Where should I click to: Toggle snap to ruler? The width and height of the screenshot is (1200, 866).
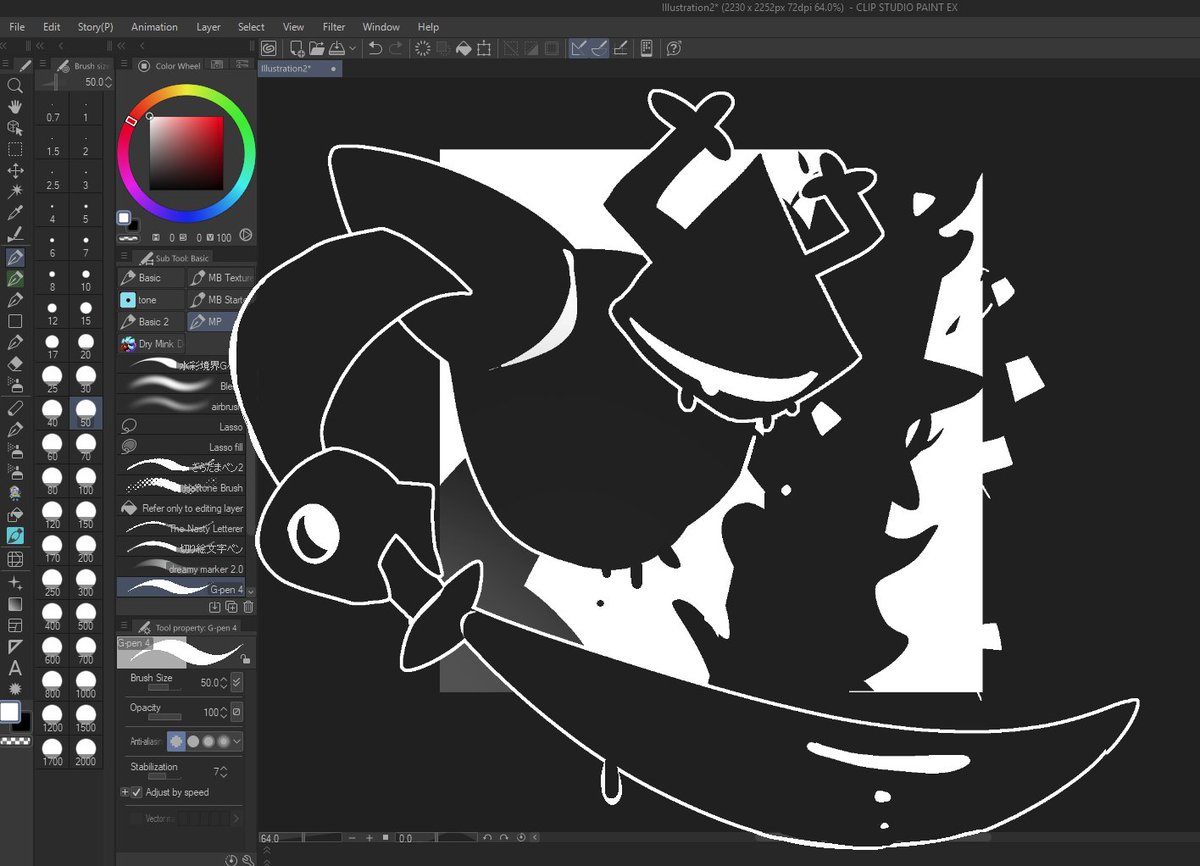579,48
